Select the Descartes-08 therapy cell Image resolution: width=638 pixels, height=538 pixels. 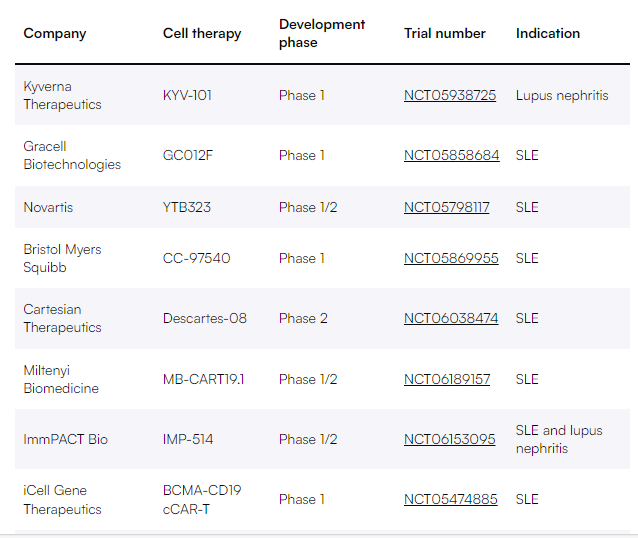point(205,318)
